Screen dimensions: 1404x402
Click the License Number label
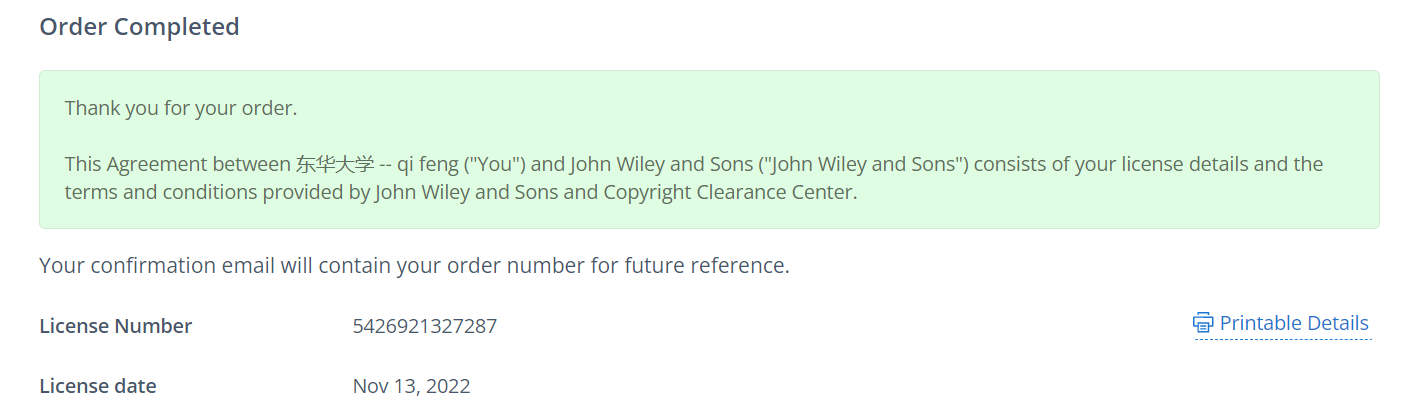[x=115, y=326]
